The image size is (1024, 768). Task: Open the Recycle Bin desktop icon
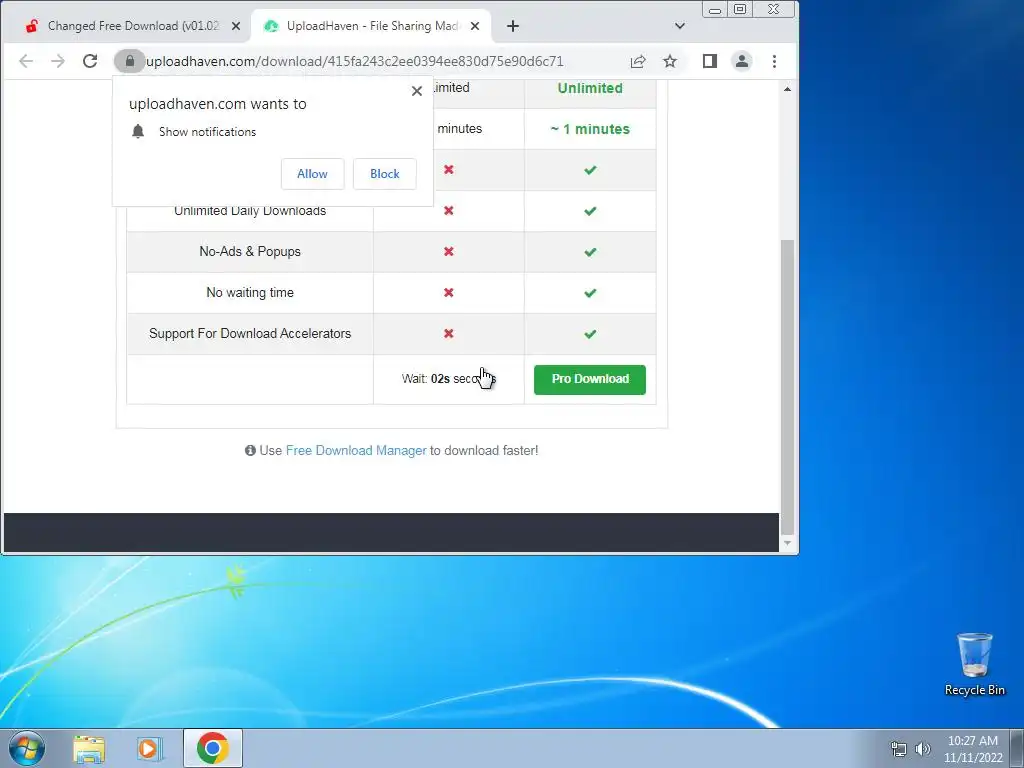[x=974, y=664]
